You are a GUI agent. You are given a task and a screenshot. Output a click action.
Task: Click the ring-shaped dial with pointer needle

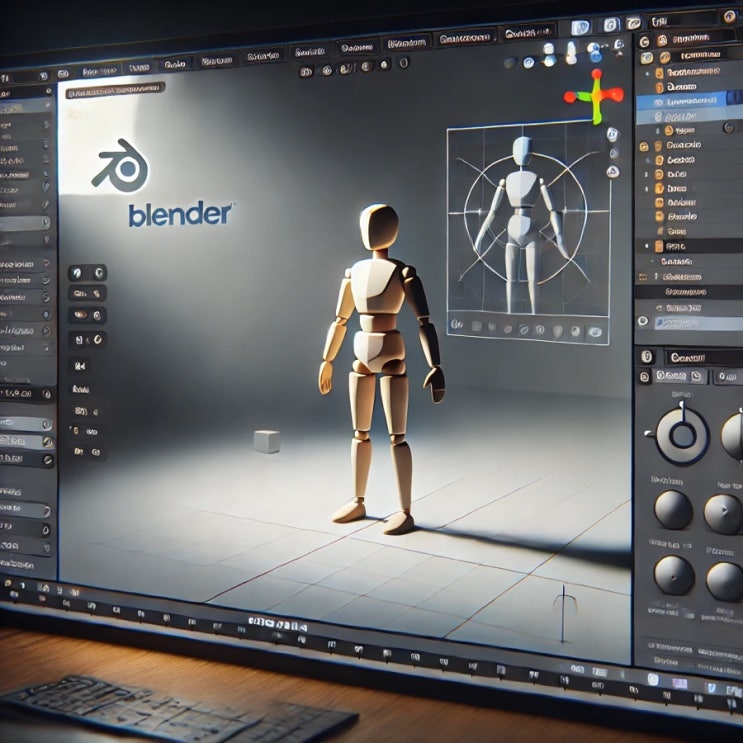coord(681,435)
